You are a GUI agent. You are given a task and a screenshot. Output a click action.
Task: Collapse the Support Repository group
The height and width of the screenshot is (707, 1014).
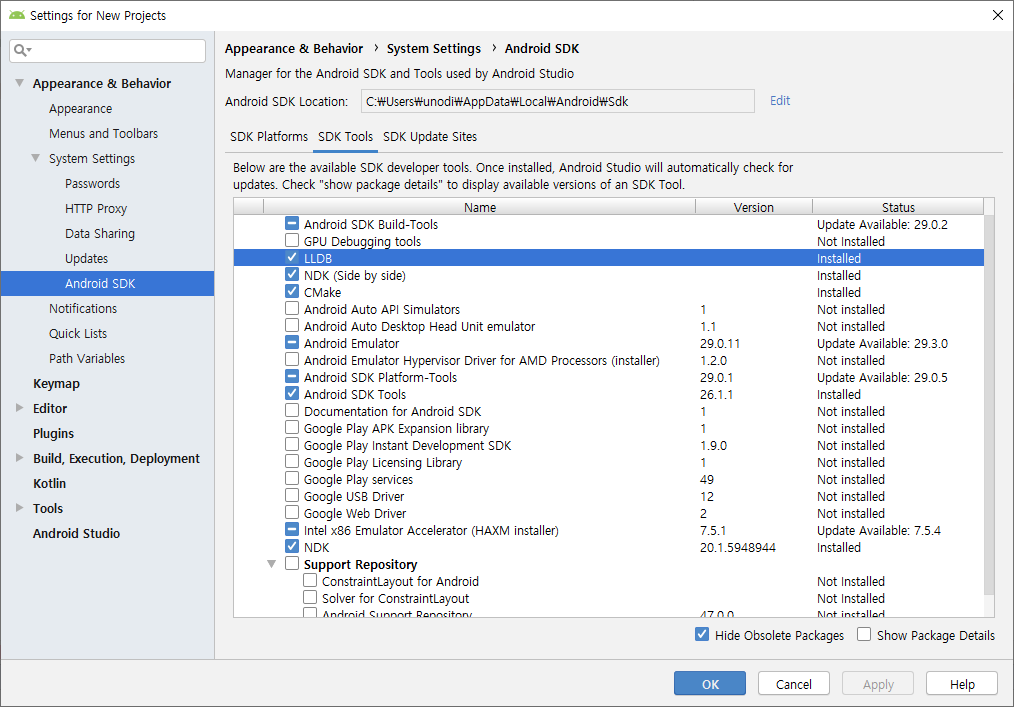[x=272, y=564]
